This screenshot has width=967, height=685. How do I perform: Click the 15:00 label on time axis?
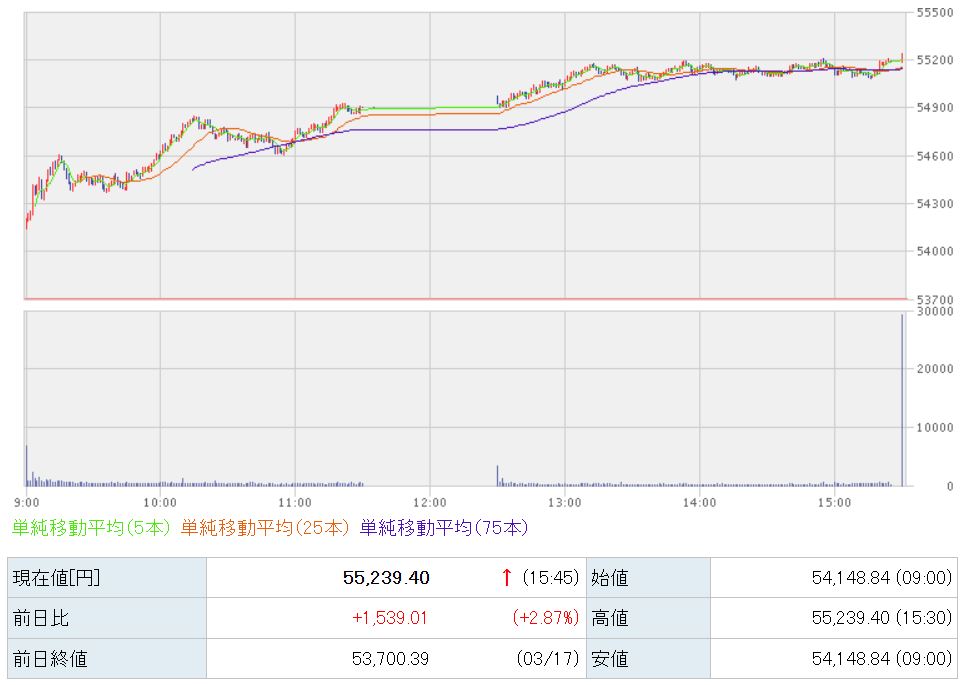(834, 501)
